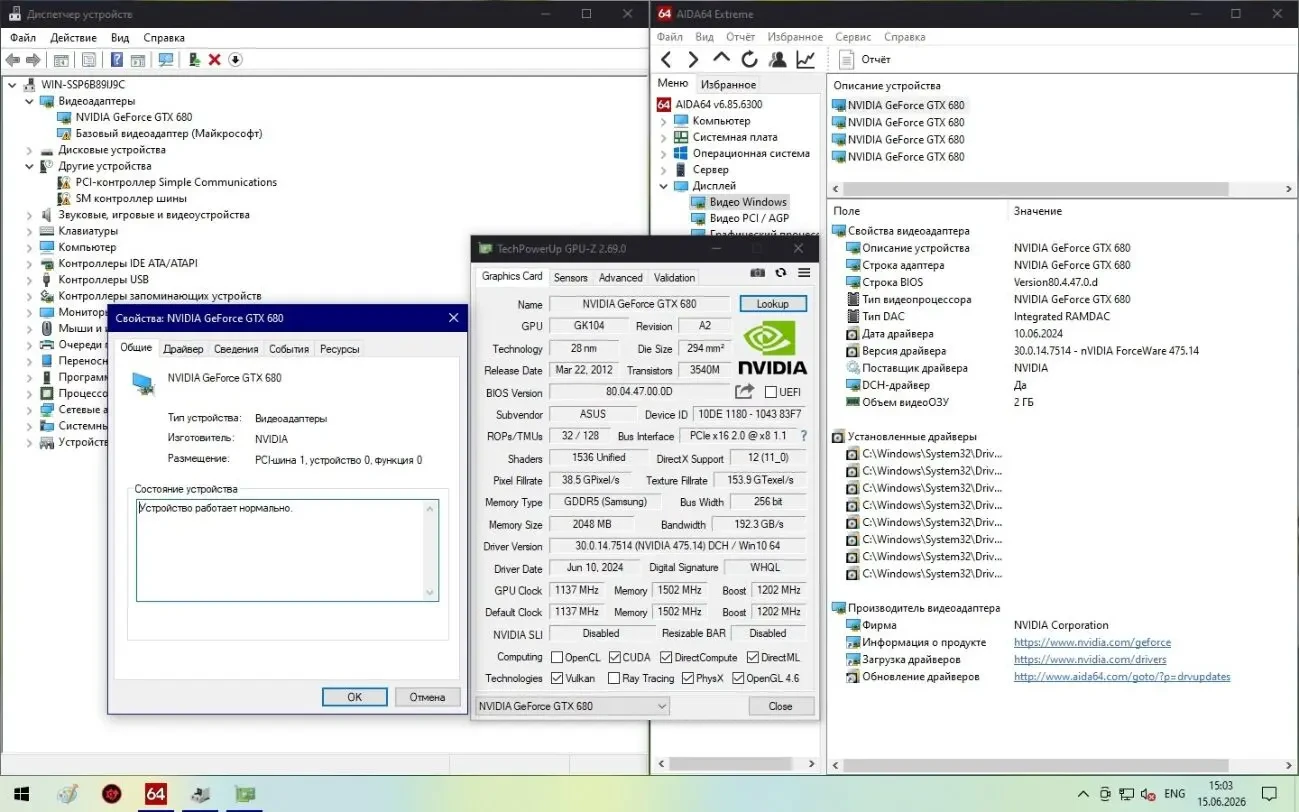Switch to the Sensors tab
Screen dimensions: 1299x812
571,278
